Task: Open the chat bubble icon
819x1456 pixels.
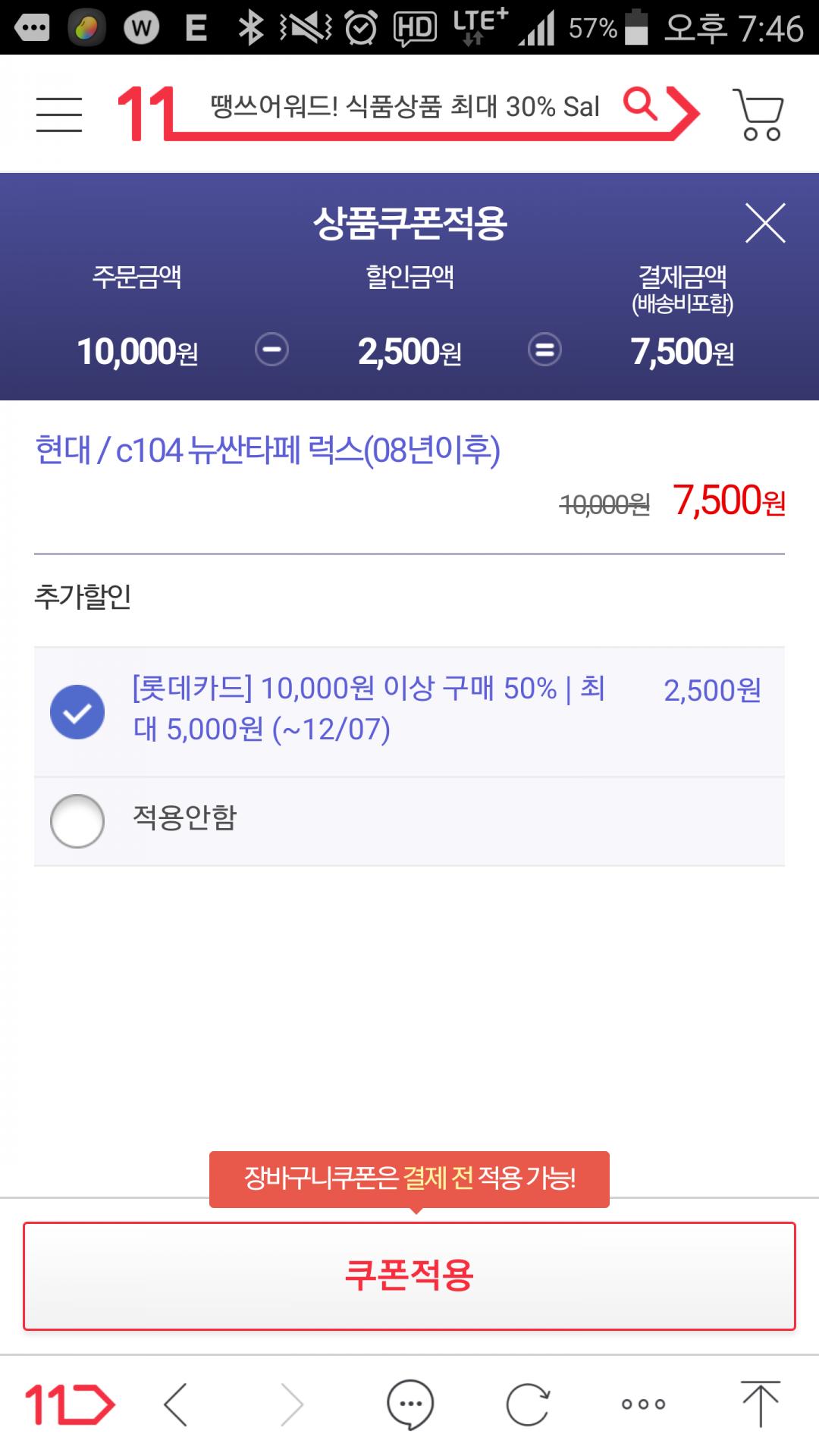Action: tap(410, 1404)
